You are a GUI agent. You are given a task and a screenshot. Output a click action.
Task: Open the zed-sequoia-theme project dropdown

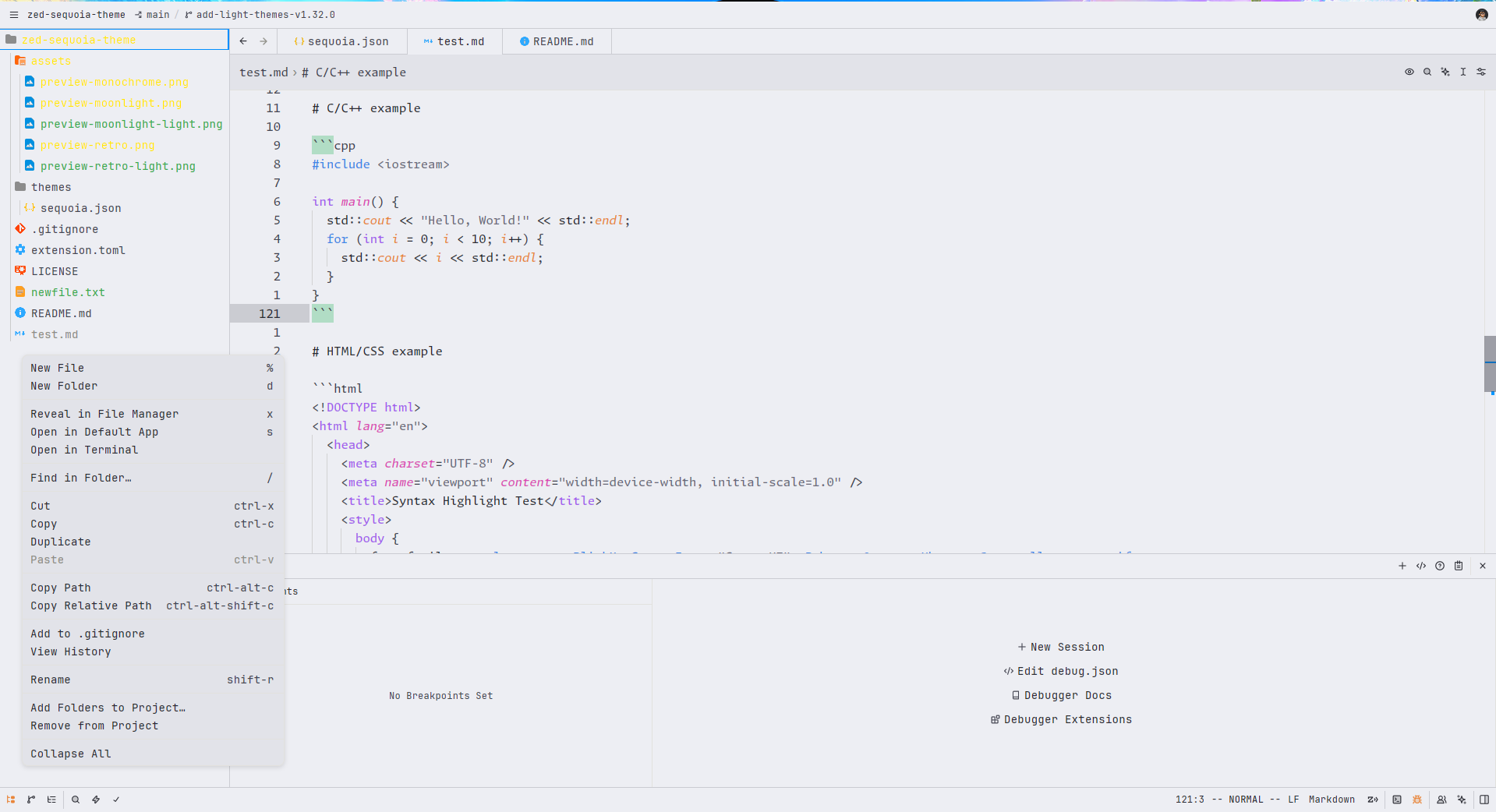pos(76,15)
